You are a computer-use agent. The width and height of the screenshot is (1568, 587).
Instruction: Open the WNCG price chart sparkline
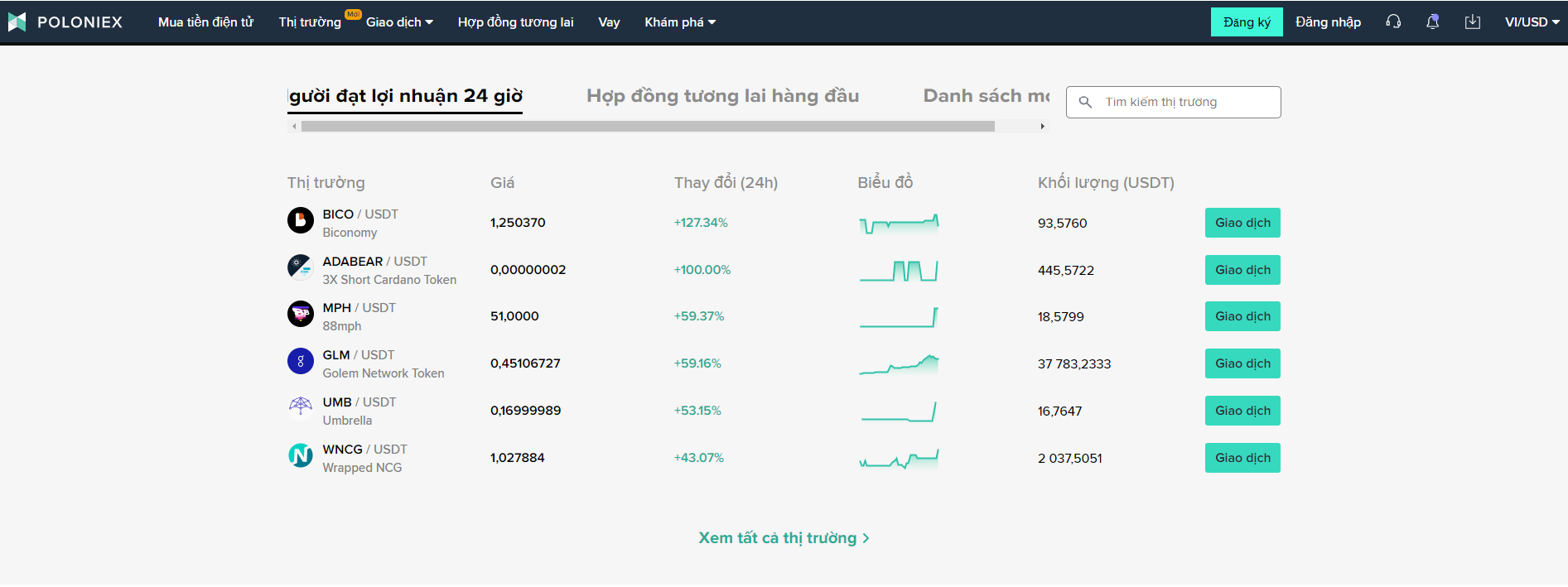[899, 459]
